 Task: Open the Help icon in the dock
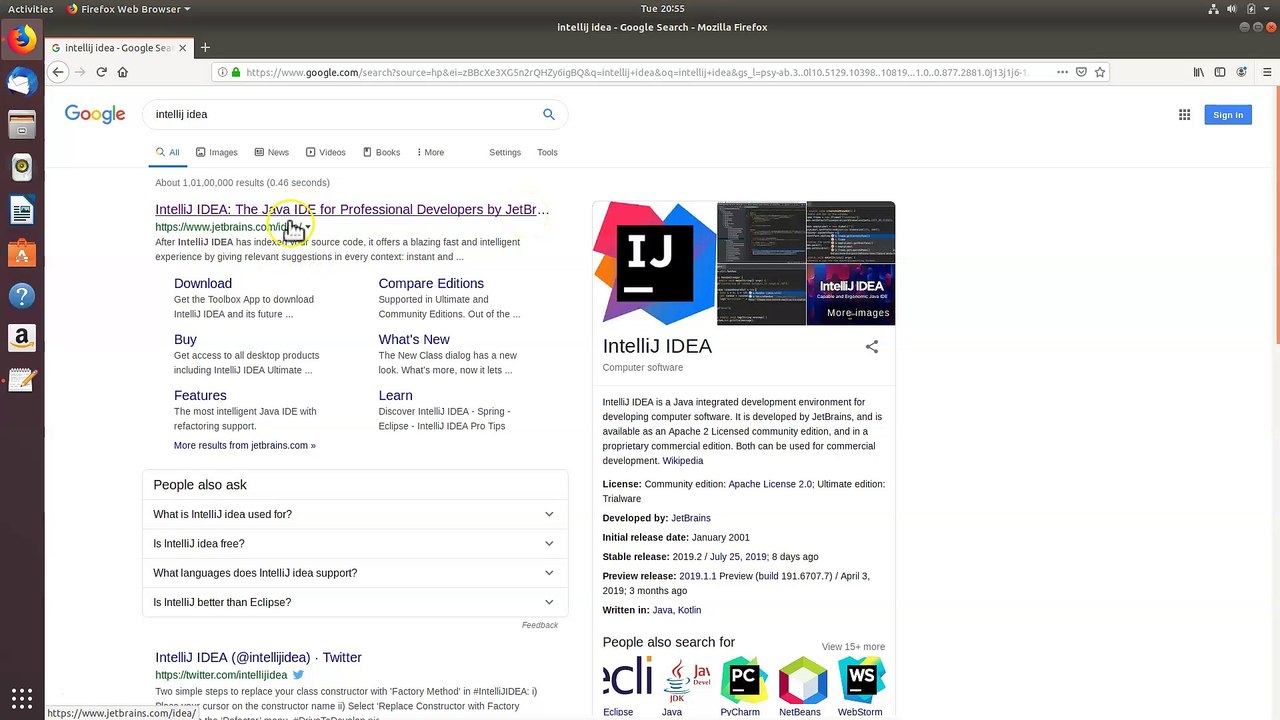click(x=22, y=296)
